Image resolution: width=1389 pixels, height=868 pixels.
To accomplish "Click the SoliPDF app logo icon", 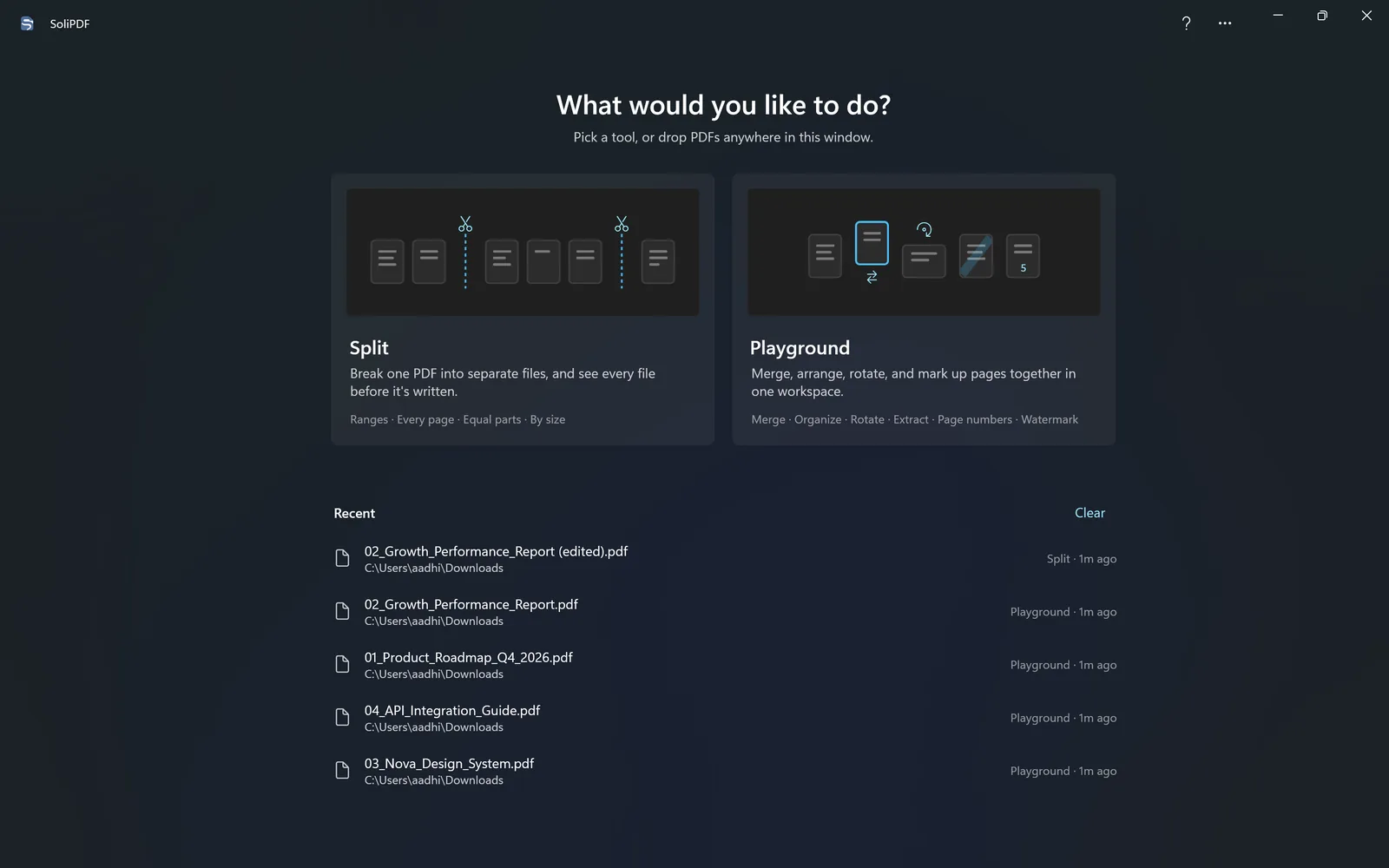I will point(27,23).
